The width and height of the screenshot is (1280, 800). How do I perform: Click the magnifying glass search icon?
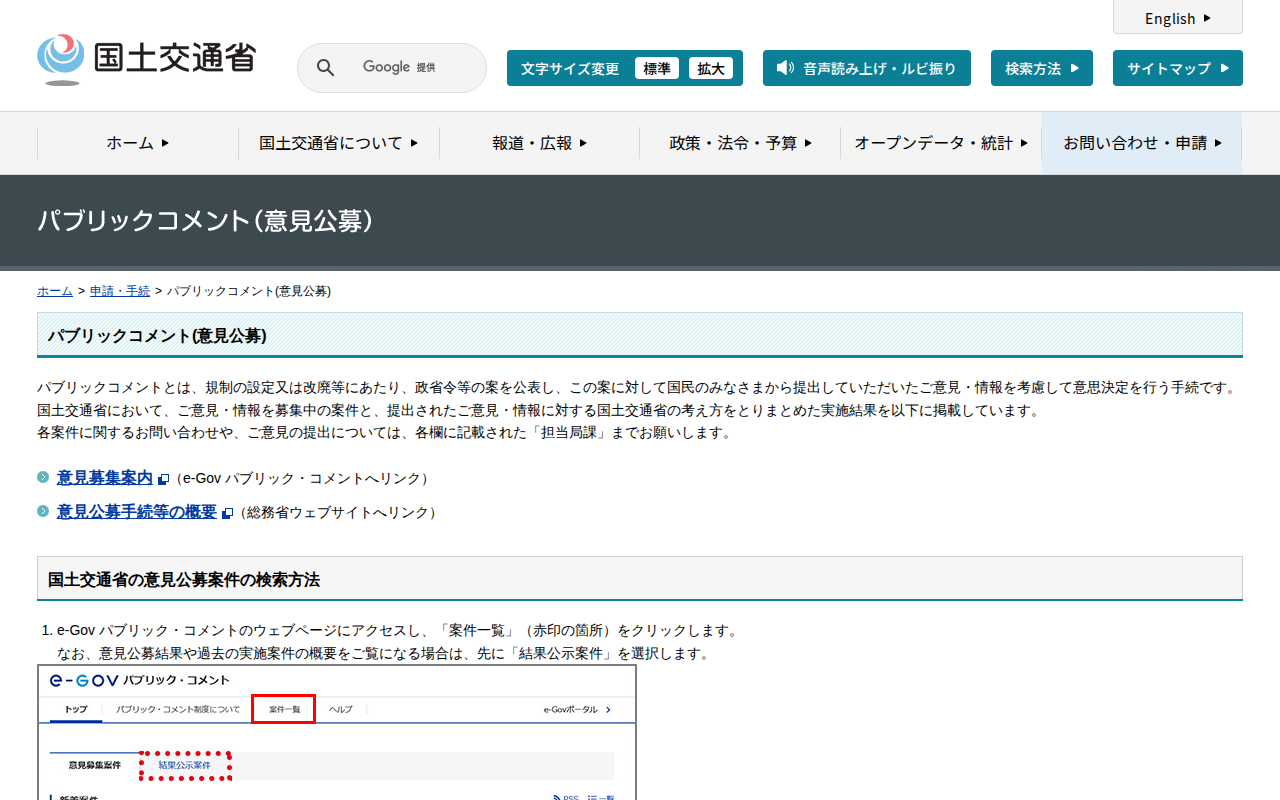pyautogui.click(x=325, y=68)
